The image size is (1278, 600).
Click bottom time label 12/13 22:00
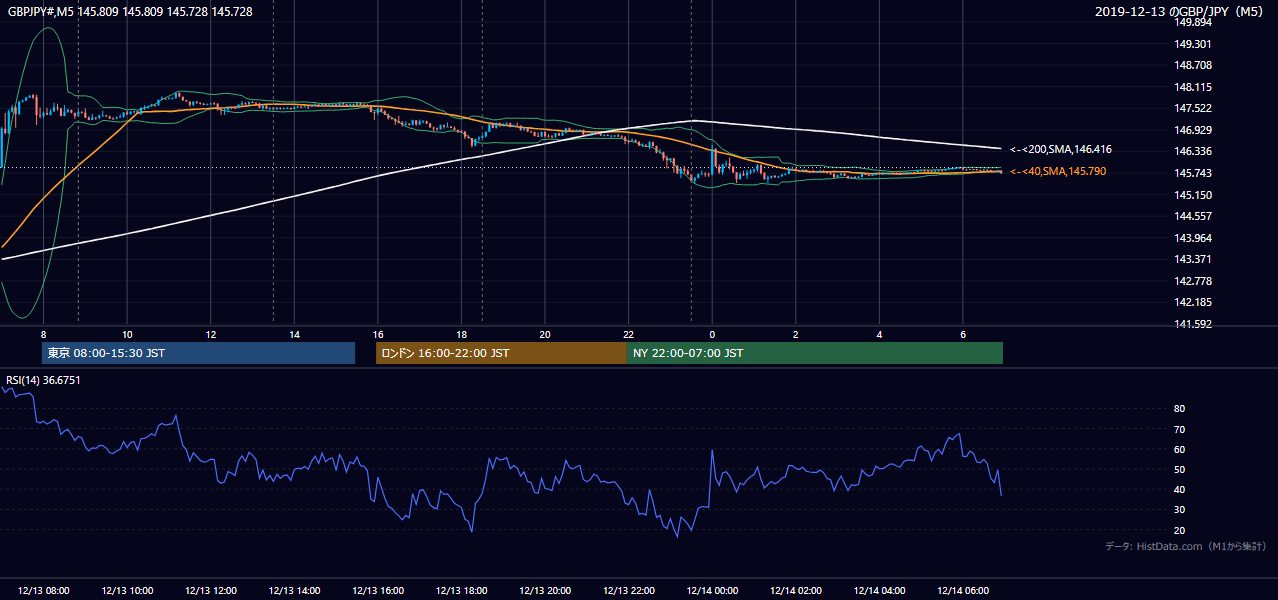(x=629, y=591)
